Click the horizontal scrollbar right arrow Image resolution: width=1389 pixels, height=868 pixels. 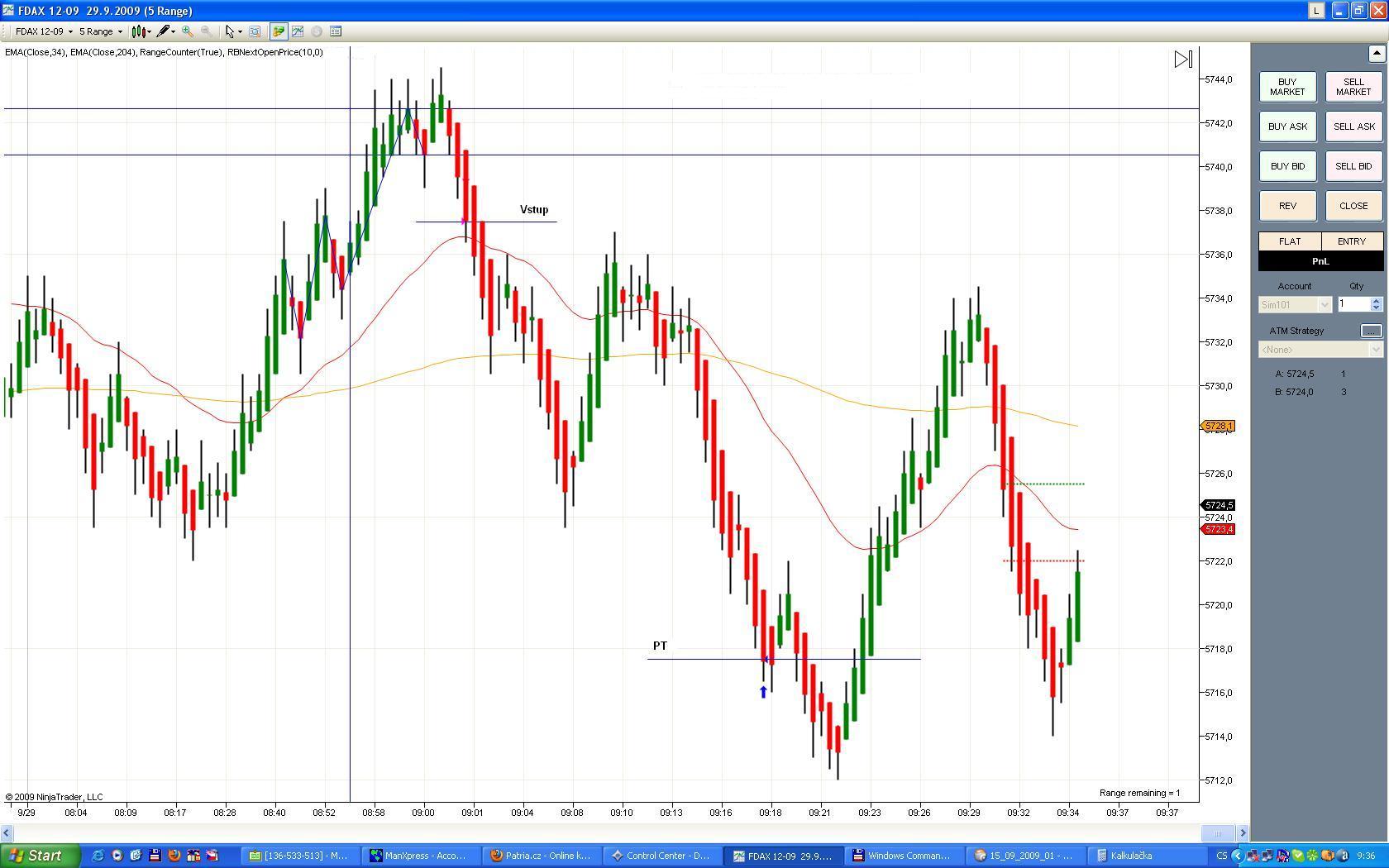[1242, 832]
